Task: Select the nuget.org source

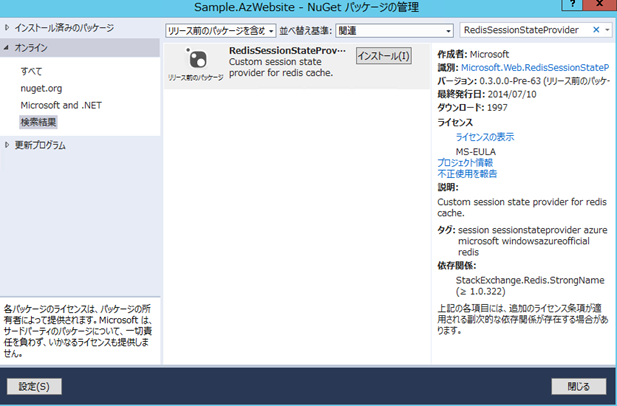Action: 41,89
